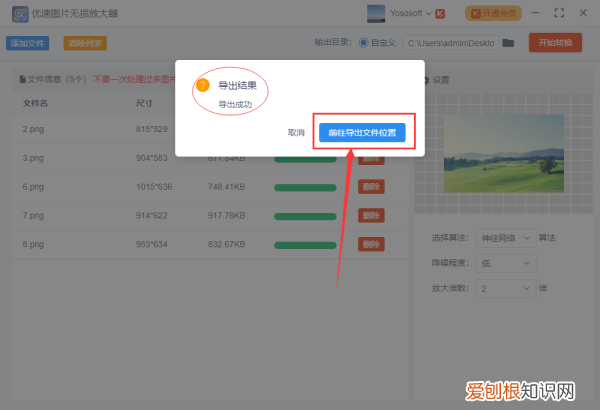The width and height of the screenshot is (600, 410).
Task: Open the 选择算法 神经网络 dropdown
Action: coord(506,238)
